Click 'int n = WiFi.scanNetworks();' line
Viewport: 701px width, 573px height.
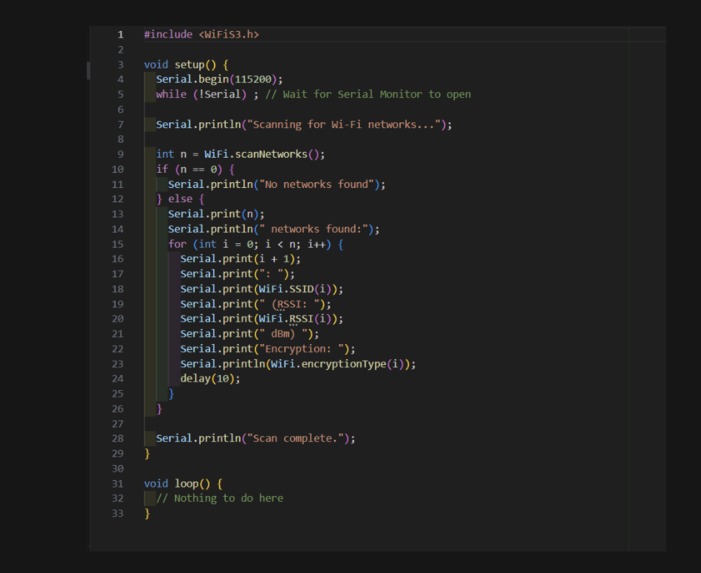click(241, 154)
